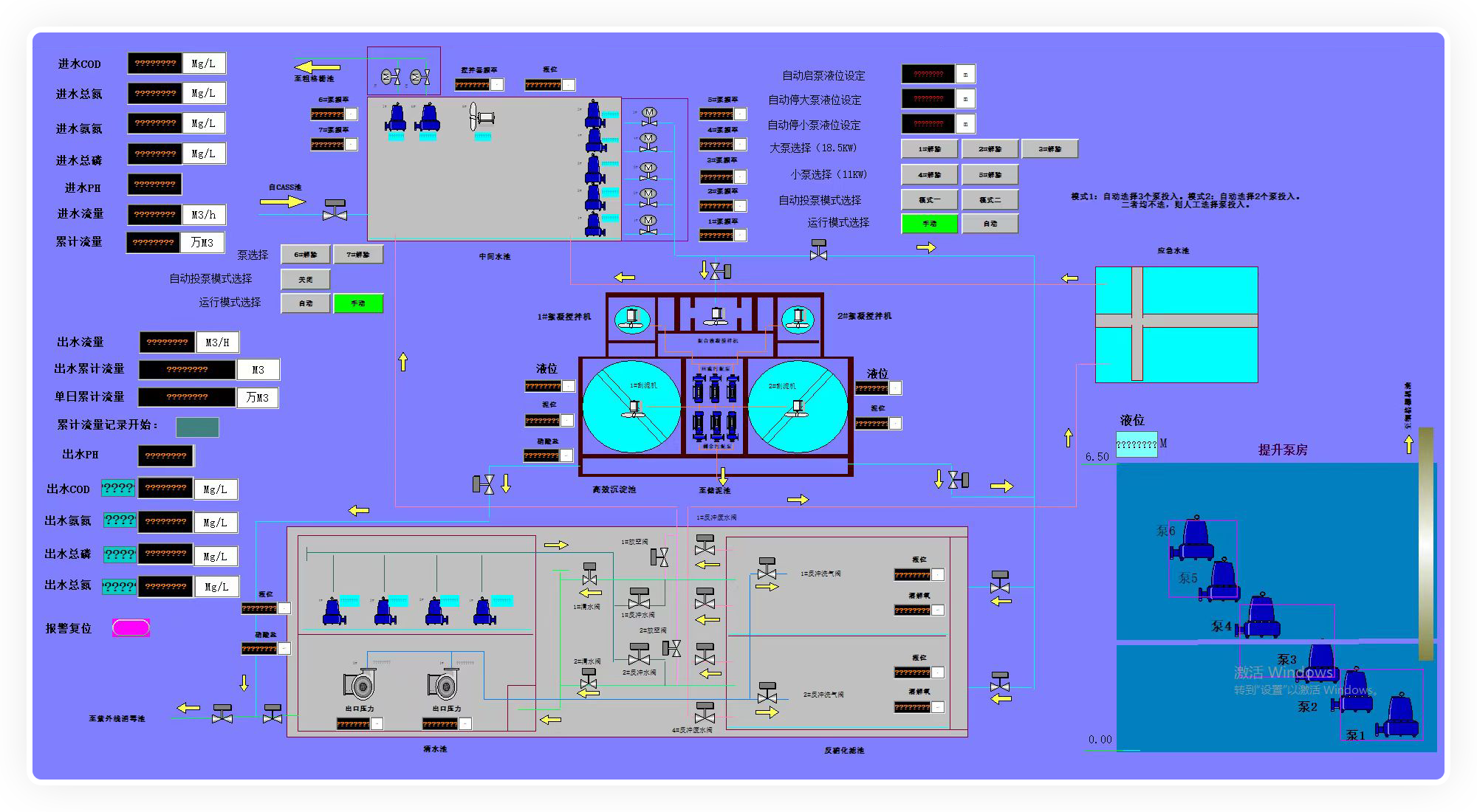This screenshot has height=812, width=1477.
Task: Click the 泵6 pump in 提升泵房
Action: [1196, 540]
